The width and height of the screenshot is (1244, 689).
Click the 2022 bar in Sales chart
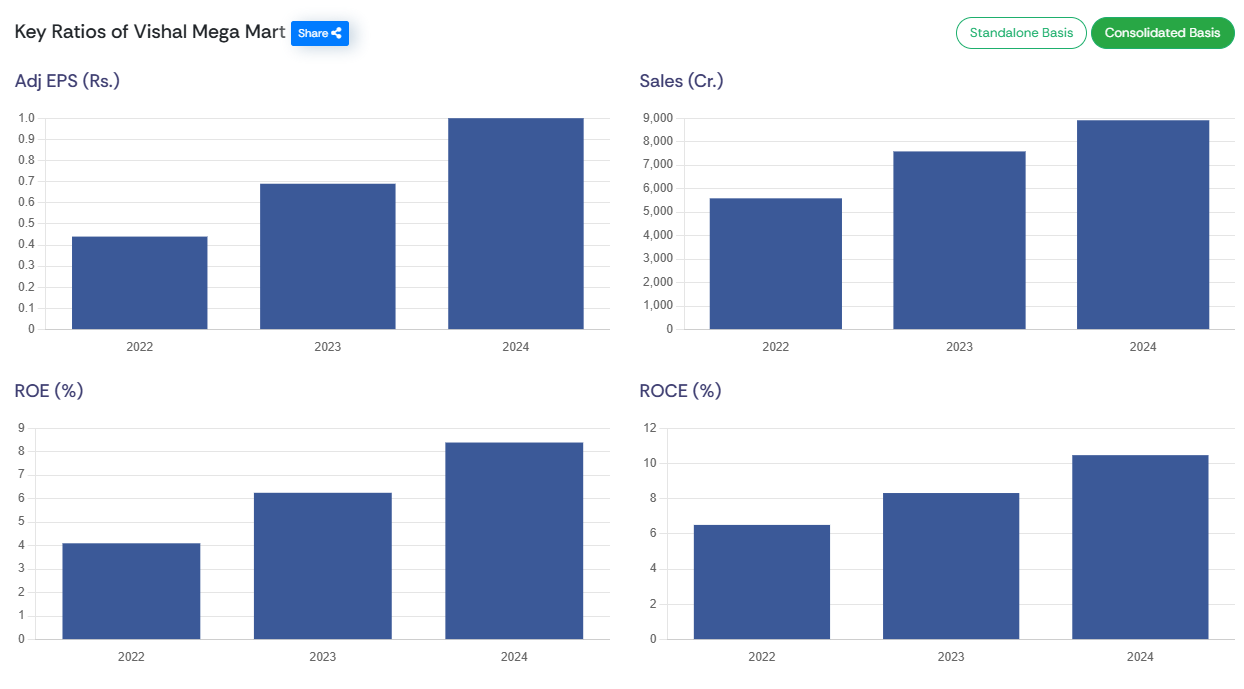coord(775,264)
